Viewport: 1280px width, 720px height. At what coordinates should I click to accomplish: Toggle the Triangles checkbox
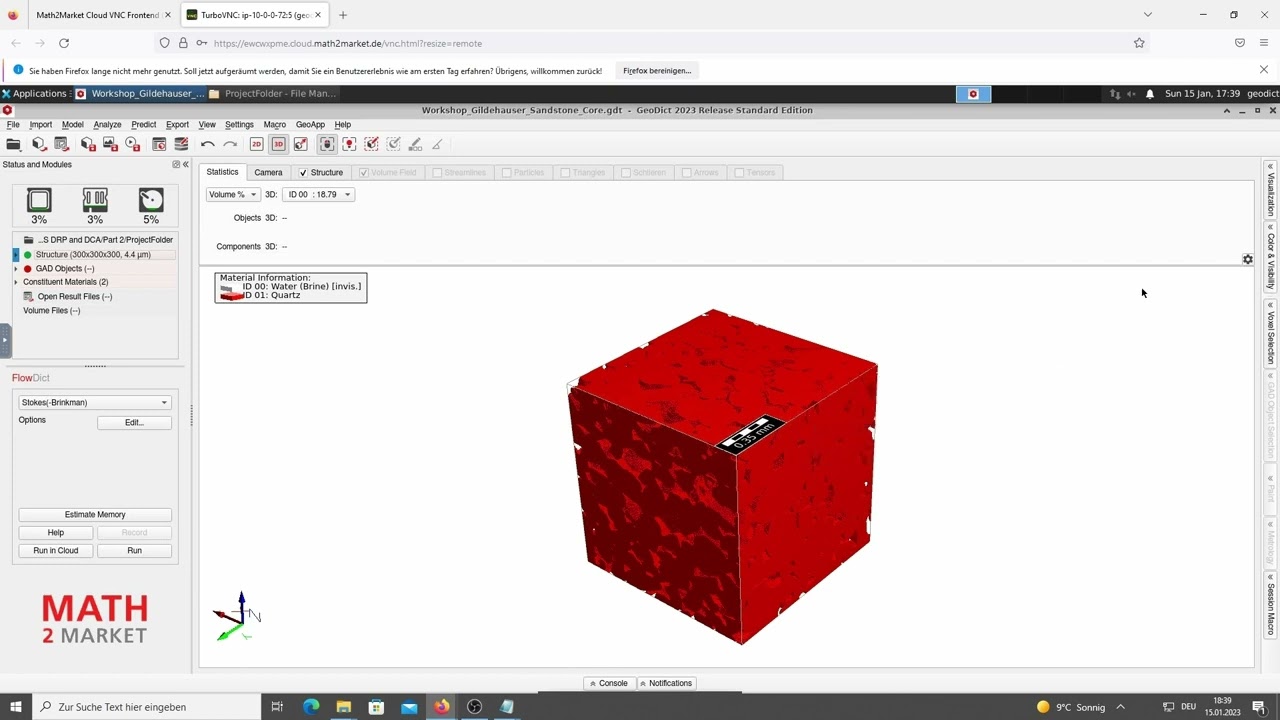(x=565, y=172)
